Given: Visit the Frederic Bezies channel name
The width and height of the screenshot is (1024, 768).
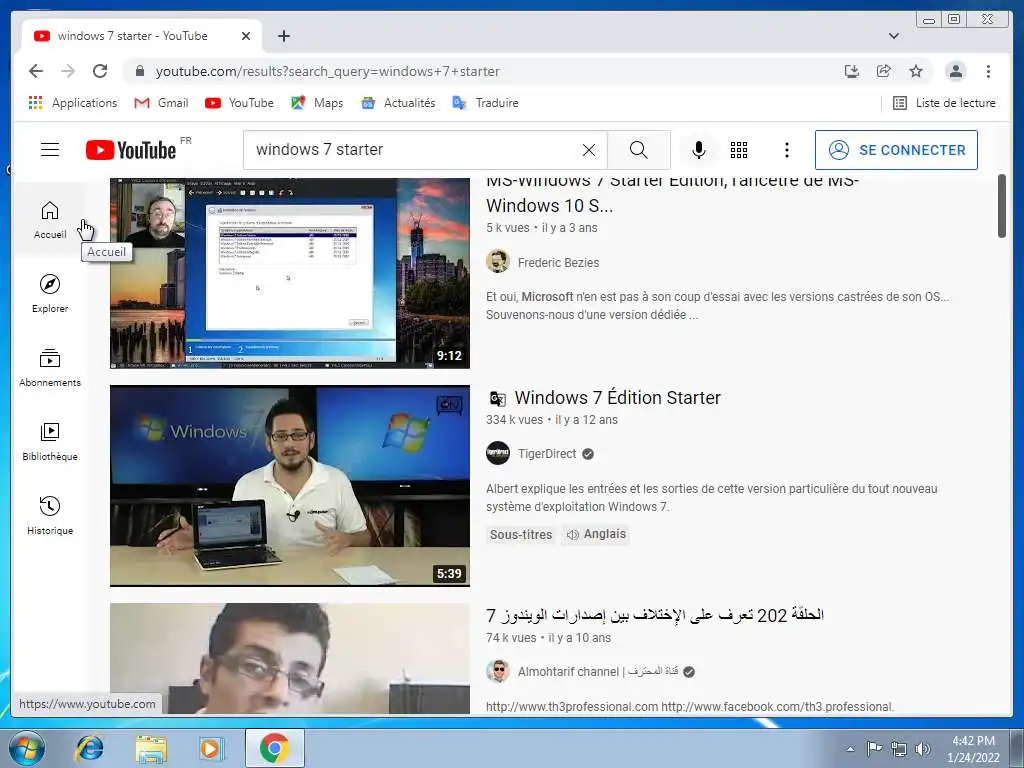Looking at the screenshot, I should coord(558,263).
